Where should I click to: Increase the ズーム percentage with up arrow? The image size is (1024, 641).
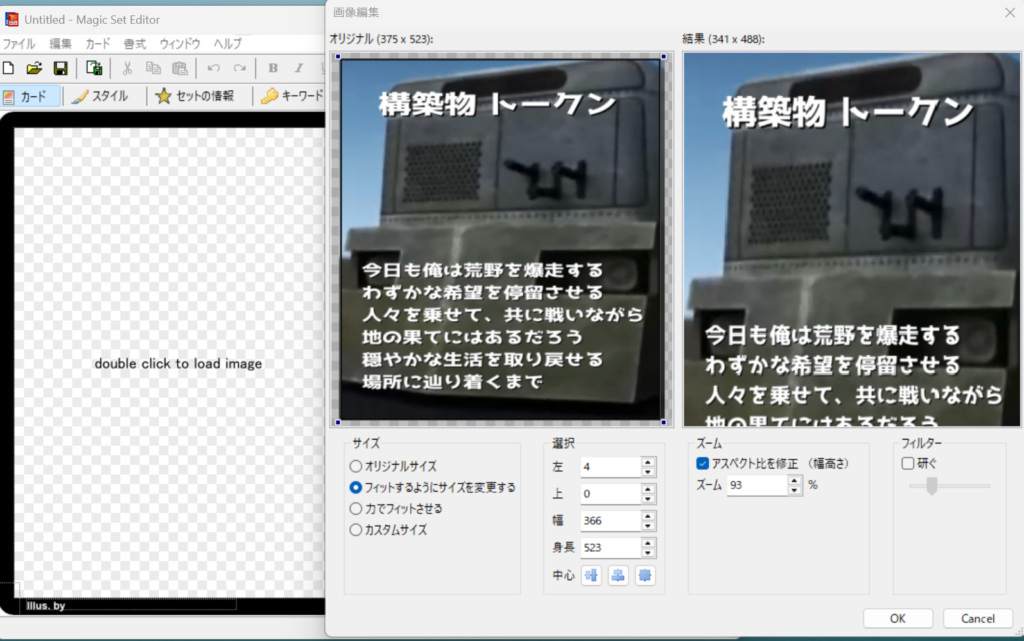point(795,480)
